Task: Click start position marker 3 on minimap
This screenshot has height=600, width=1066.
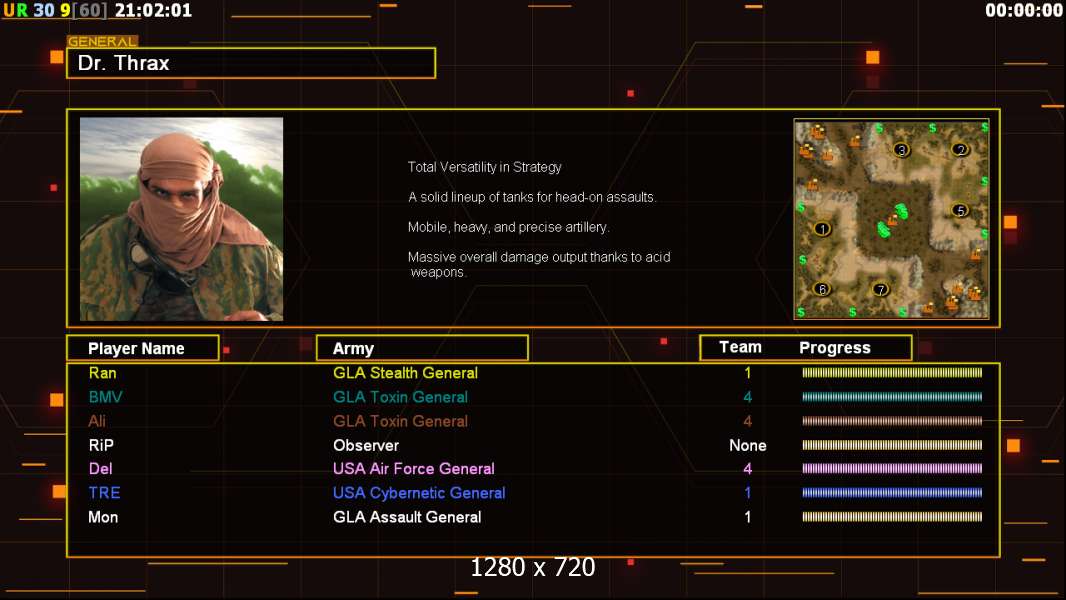Action: pos(901,150)
